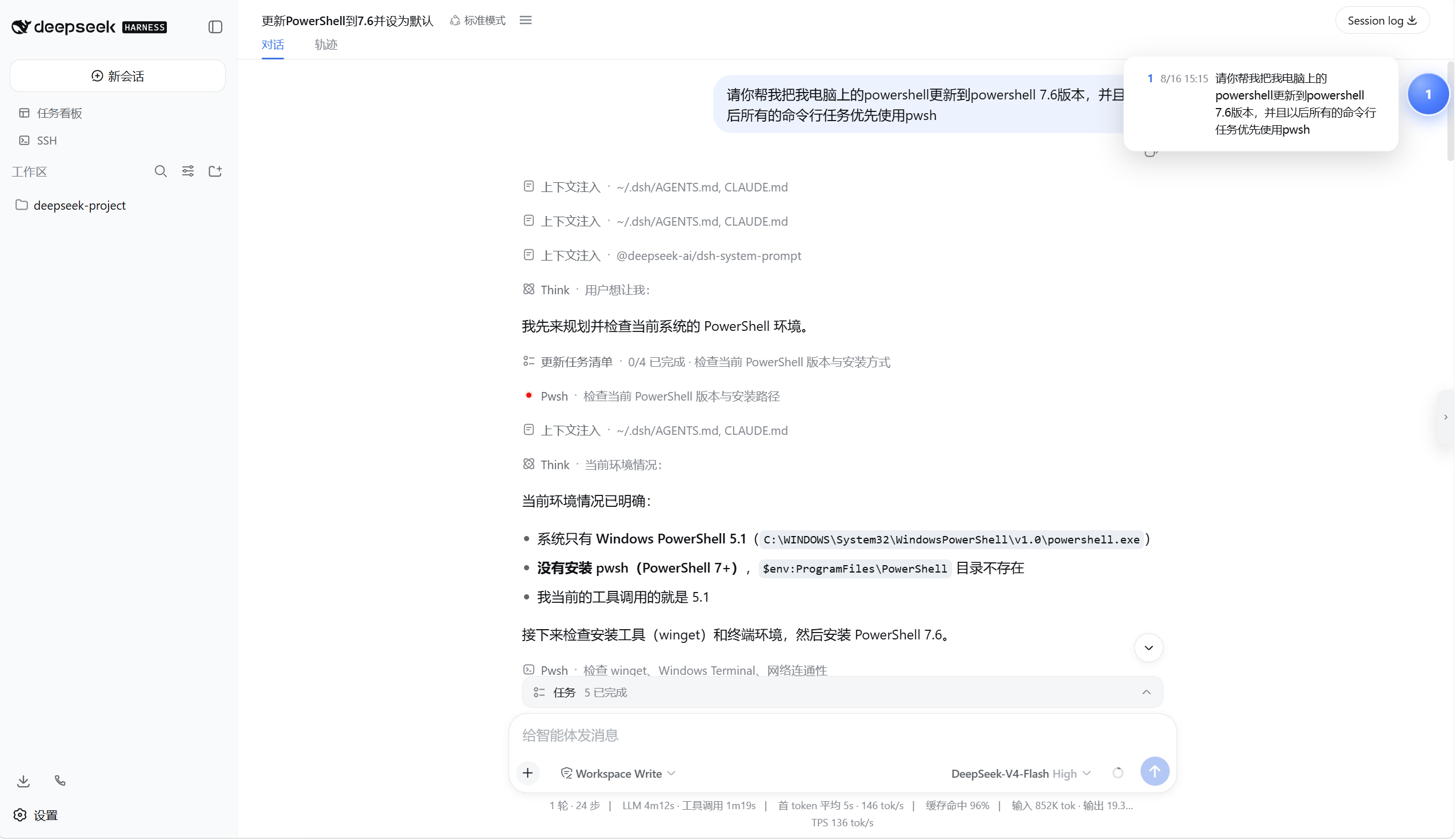The height and width of the screenshot is (840, 1456).
Task: Collapse the sidebar with the panel toggle icon
Action: 215,27
